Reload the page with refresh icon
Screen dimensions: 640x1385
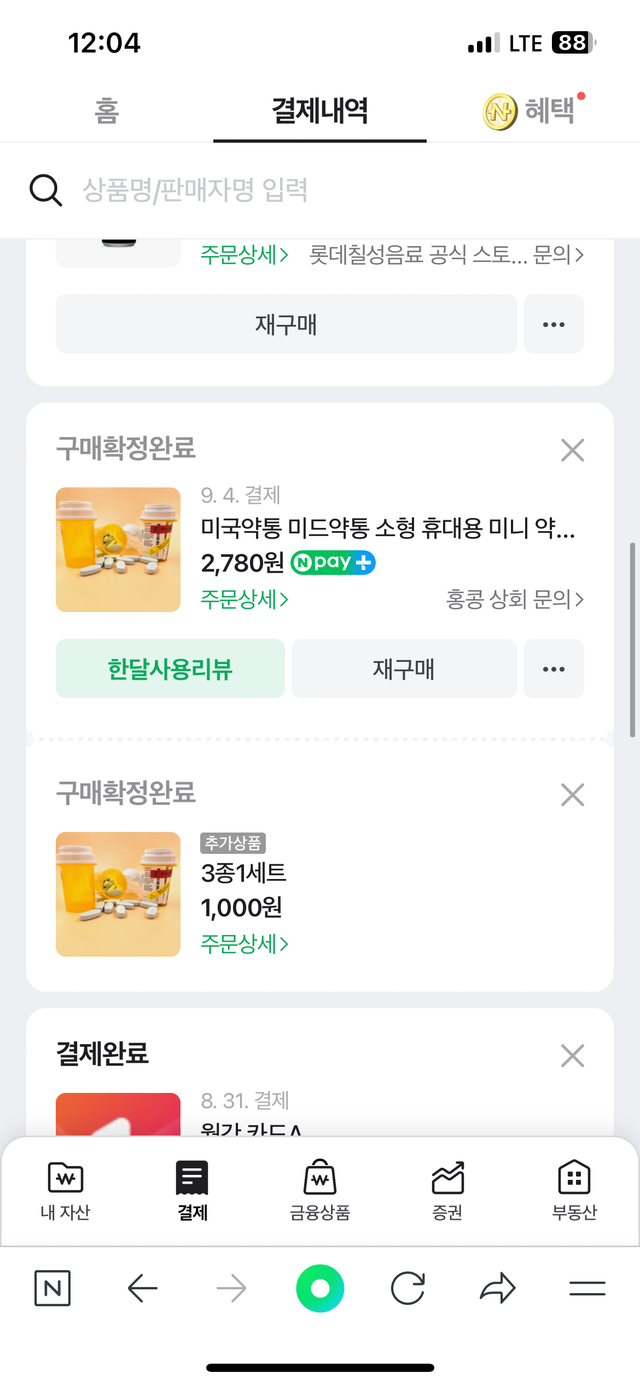pyautogui.click(x=407, y=1289)
